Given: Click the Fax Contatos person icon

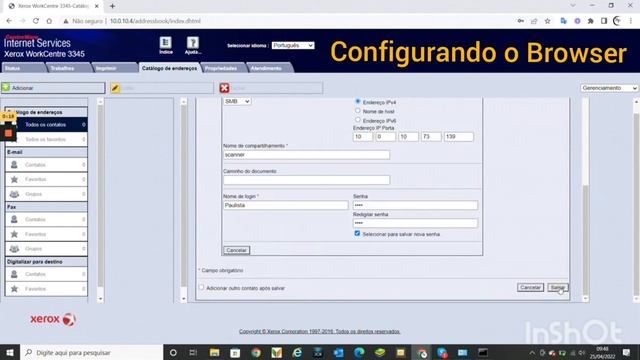Looking at the screenshot, I should tap(14, 219).
